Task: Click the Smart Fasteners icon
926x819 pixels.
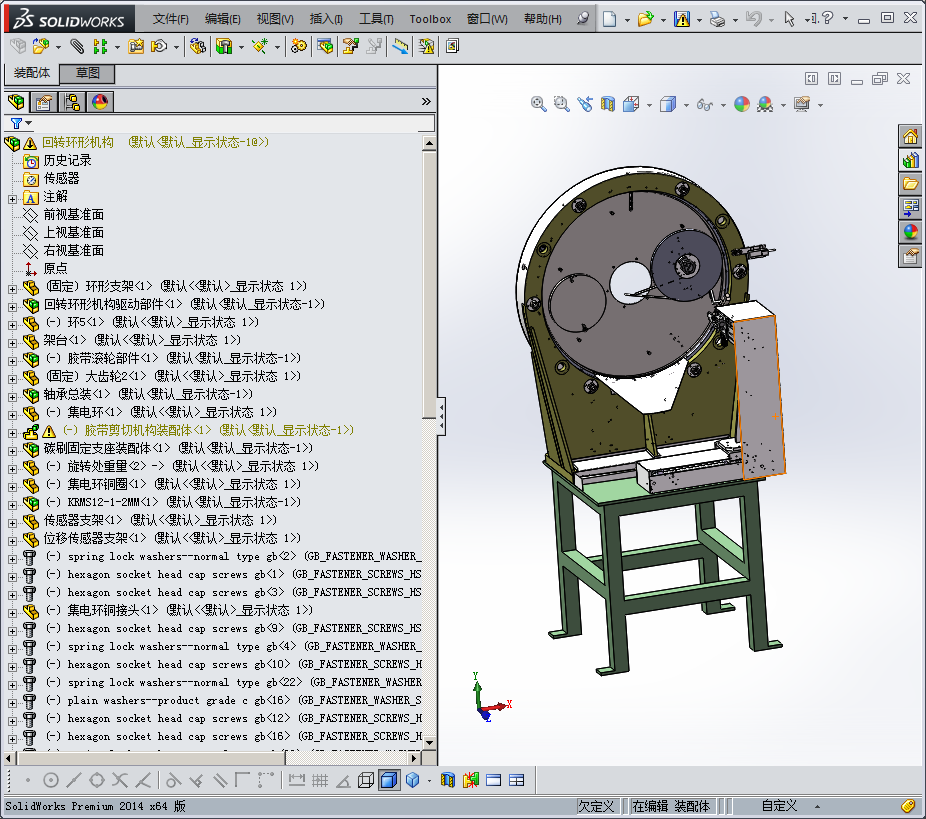Action: (136, 46)
